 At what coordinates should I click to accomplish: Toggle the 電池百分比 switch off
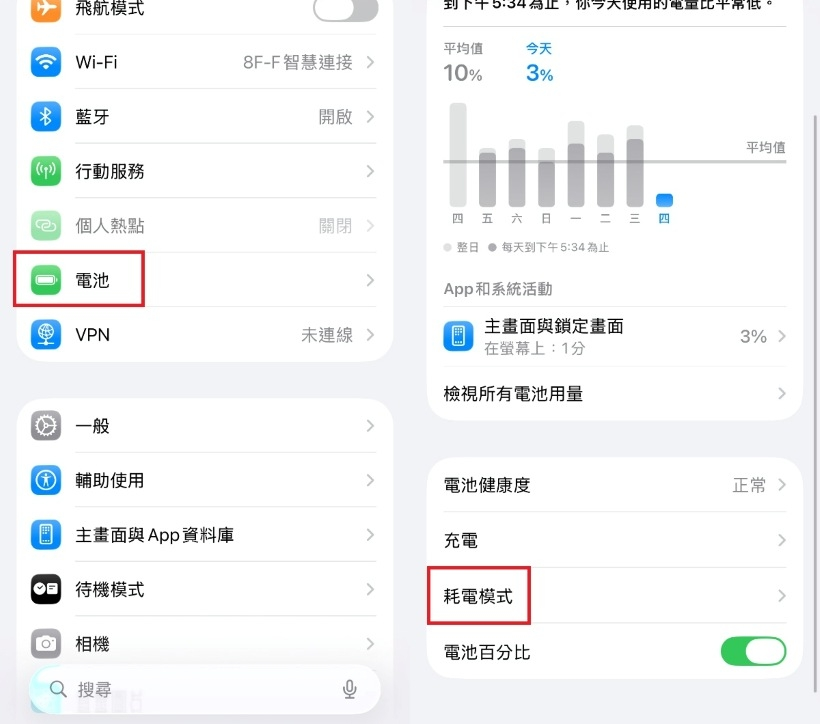click(x=753, y=651)
